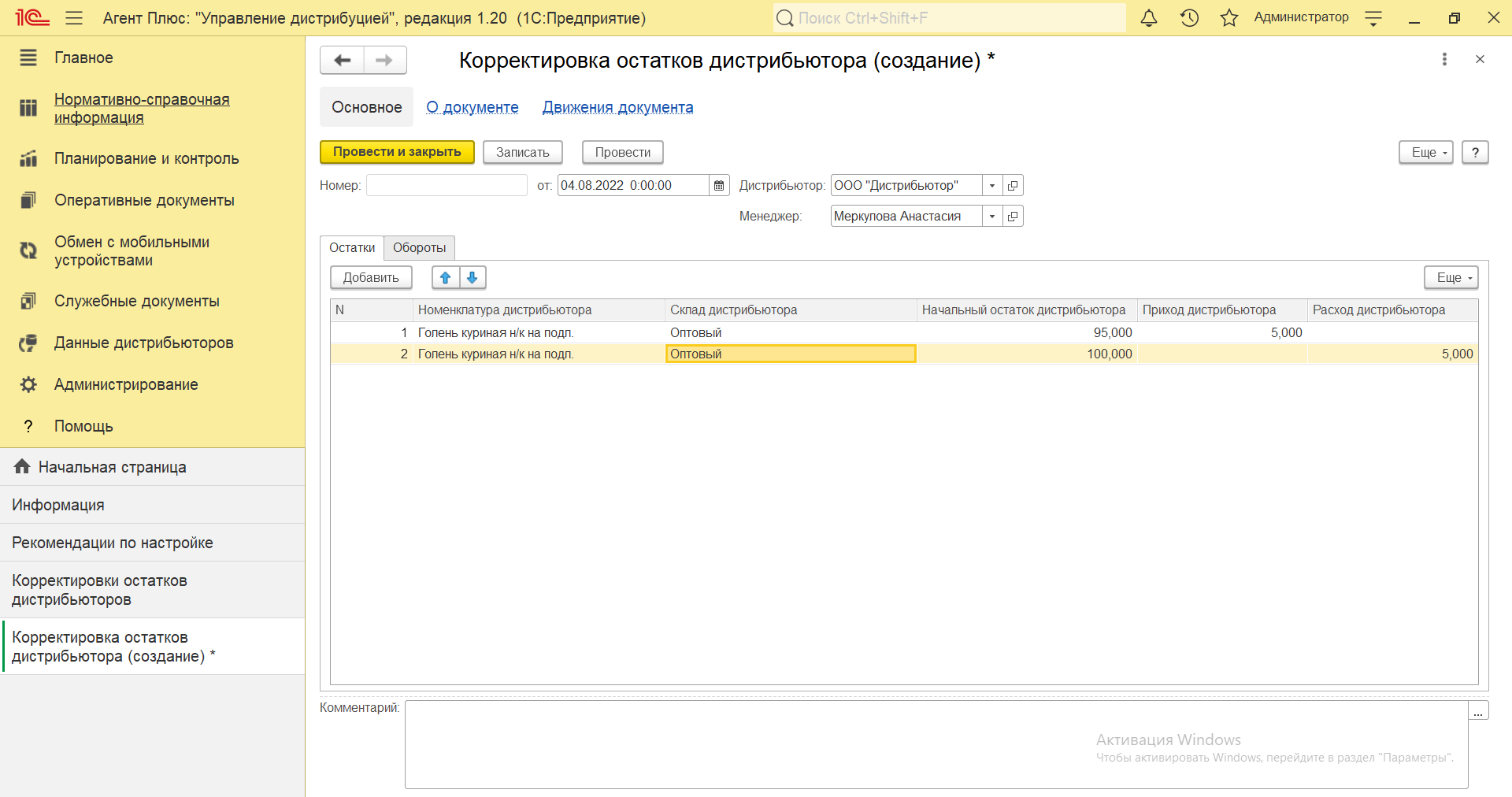1512x797 pixels.
Task: Open the table's Еще dropdown menu
Action: [x=1451, y=277]
